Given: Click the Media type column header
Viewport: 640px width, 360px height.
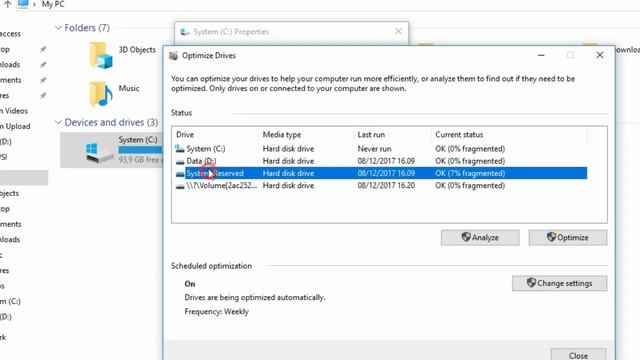Looking at the screenshot, I should point(306,134).
